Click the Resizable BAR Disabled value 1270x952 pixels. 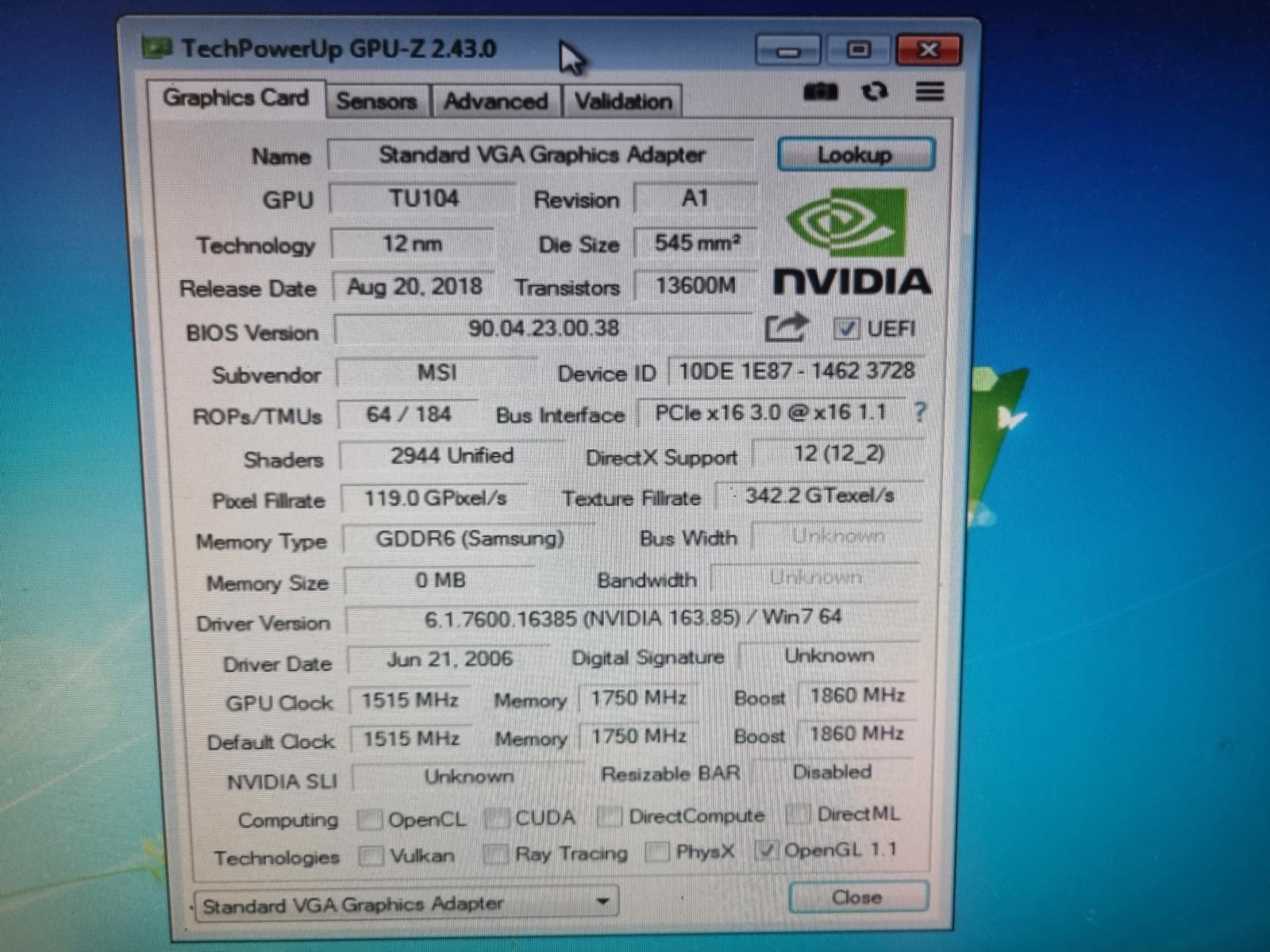coord(832,772)
